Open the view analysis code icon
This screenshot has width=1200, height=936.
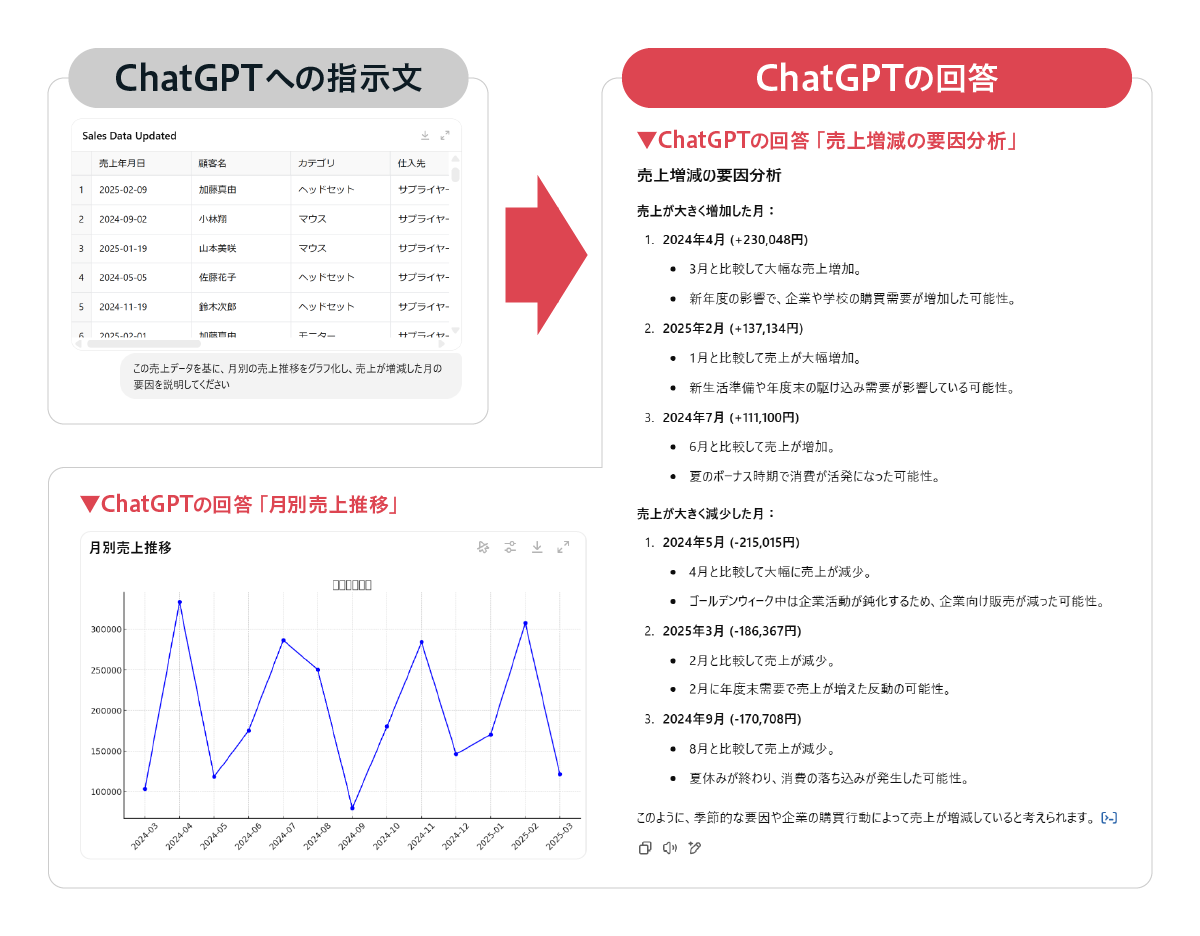pyautogui.click(x=1108, y=818)
